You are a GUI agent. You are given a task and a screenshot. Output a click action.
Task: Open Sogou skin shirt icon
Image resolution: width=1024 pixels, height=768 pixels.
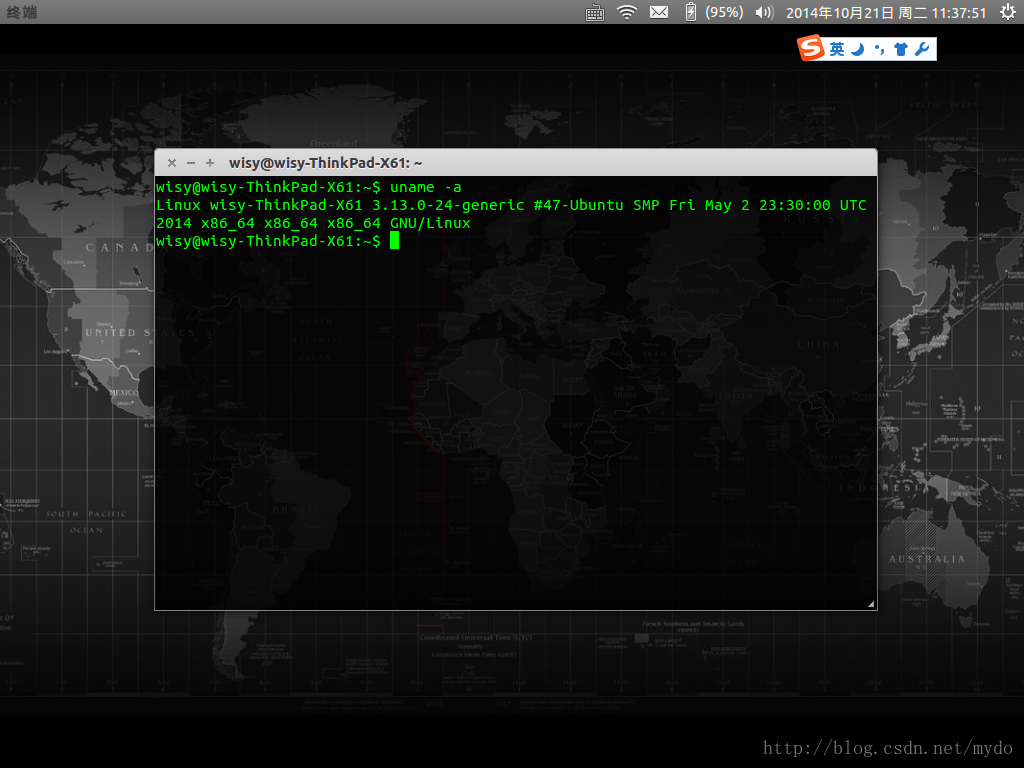coord(901,49)
